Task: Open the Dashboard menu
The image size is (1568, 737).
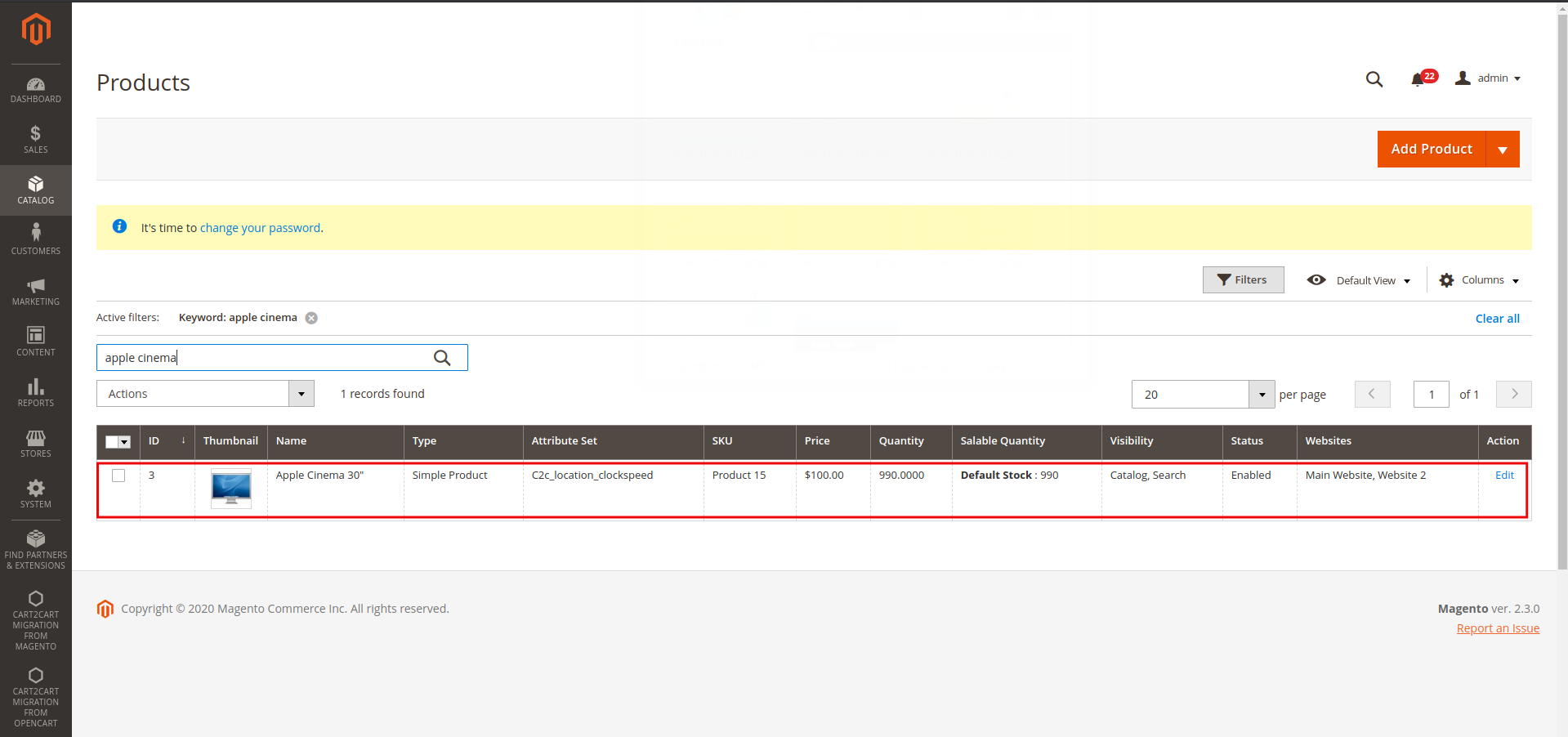Action: 36,90
